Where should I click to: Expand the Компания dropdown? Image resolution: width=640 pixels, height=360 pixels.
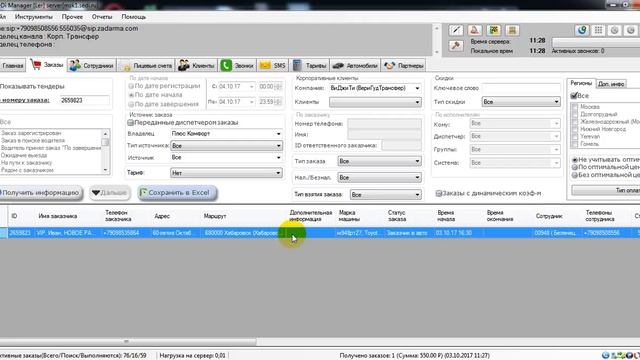[417, 88]
